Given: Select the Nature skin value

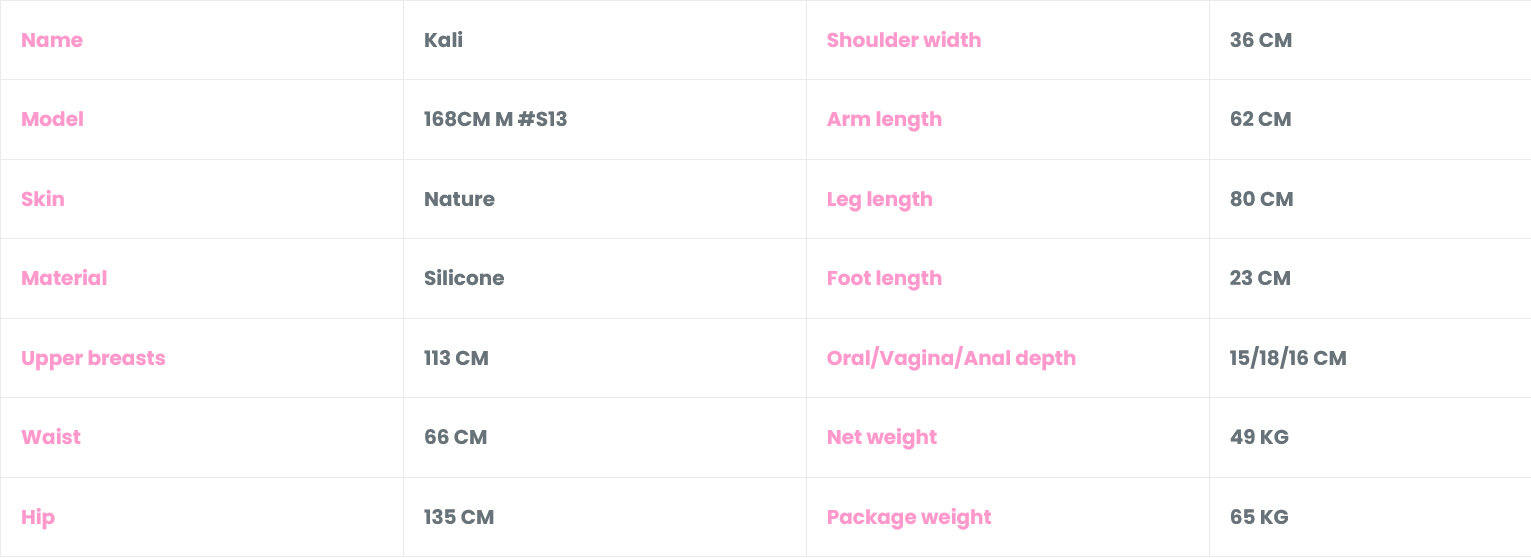Looking at the screenshot, I should 459,199.
